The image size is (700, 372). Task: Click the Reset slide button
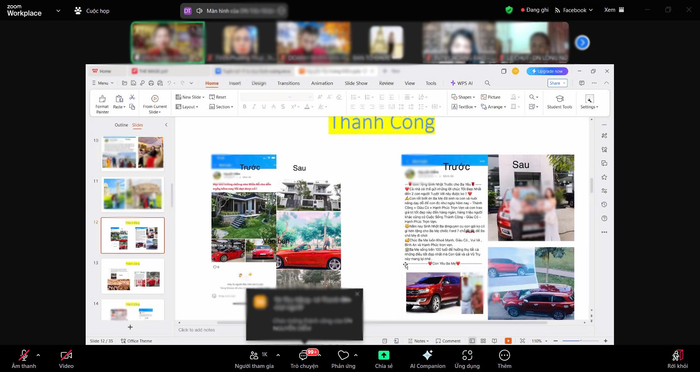pyautogui.click(x=217, y=97)
